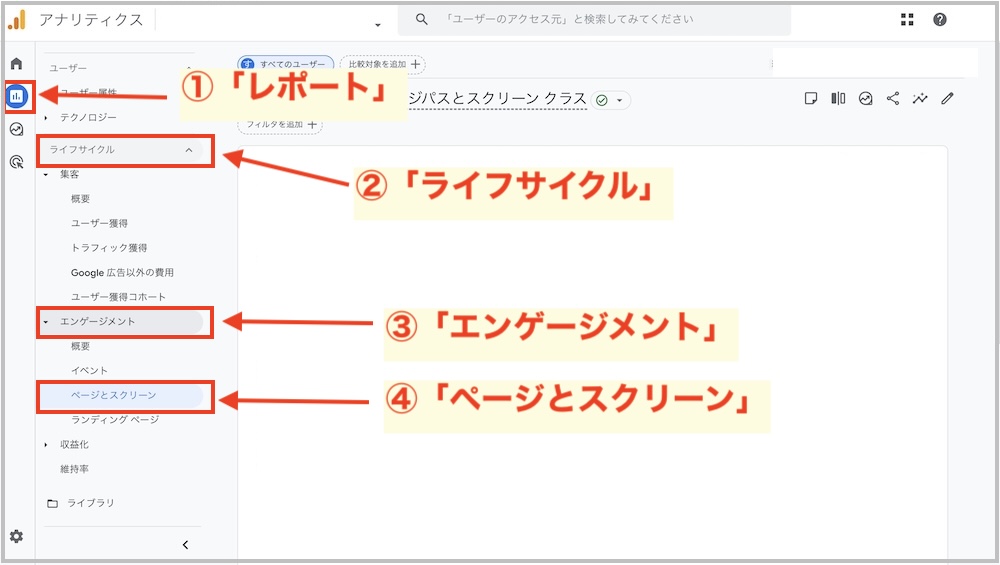This screenshot has height=565, width=1000.
Task: Open ライブラリ link
Action: [91, 503]
